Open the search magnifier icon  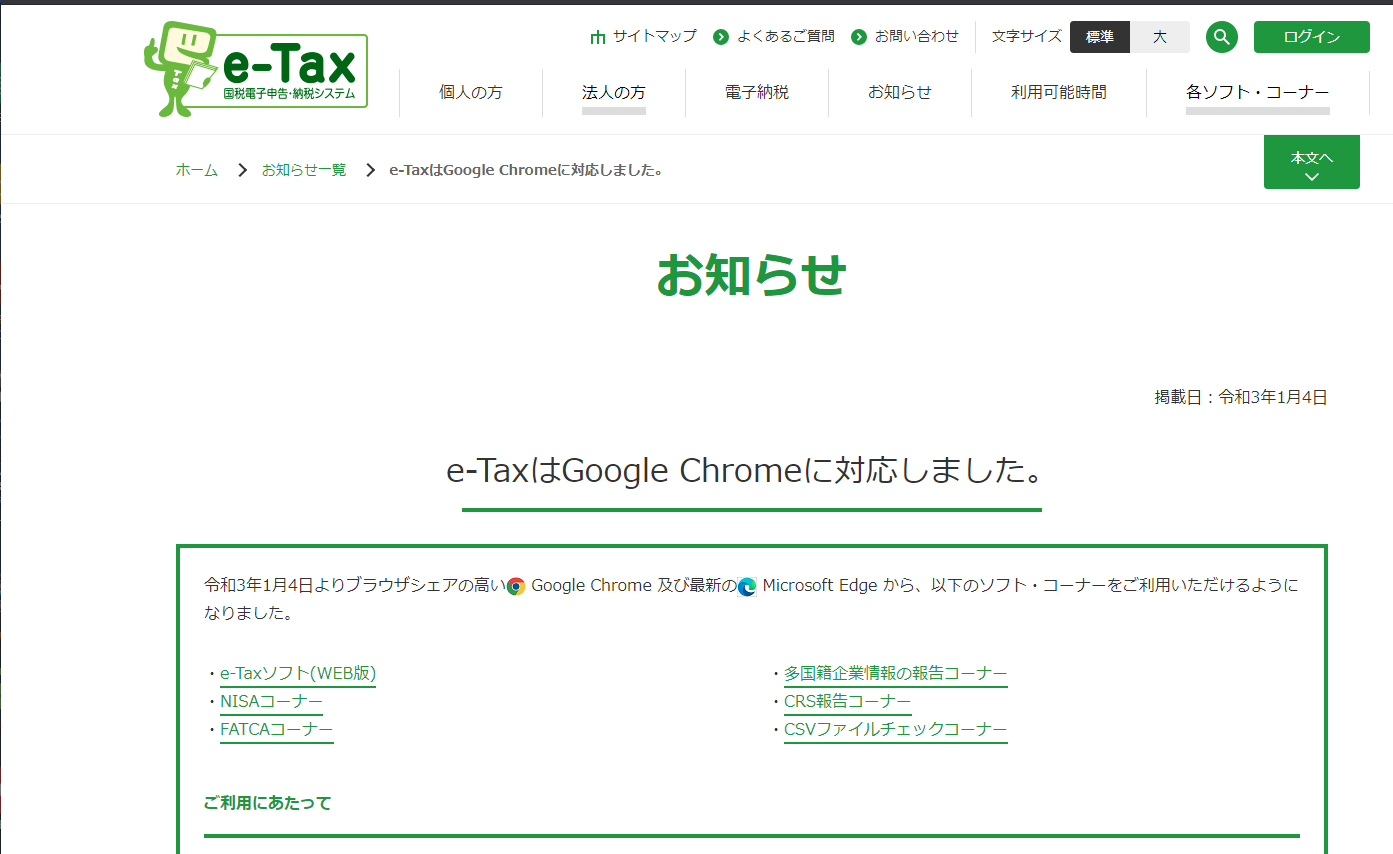click(1221, 37)
